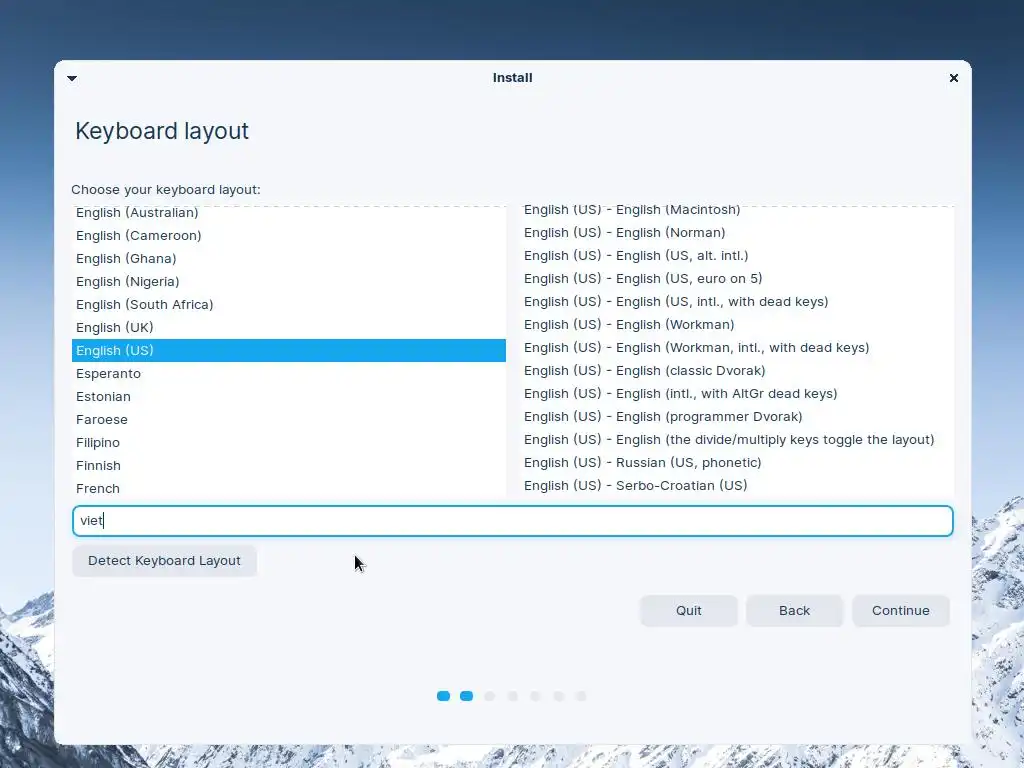Select English (South Africa) layout
The image size is (1024, 768).
(289, 304)
